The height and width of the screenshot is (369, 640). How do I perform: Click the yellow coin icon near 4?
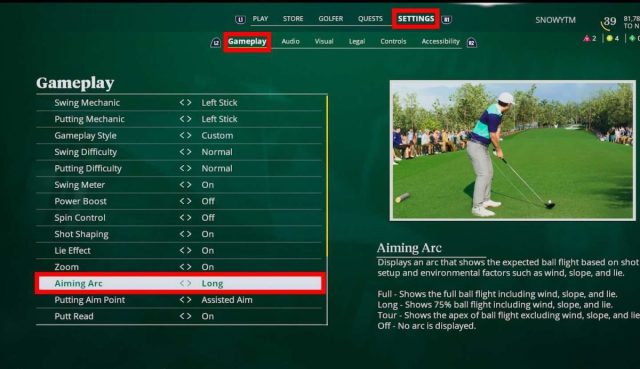tap(609, 38)
